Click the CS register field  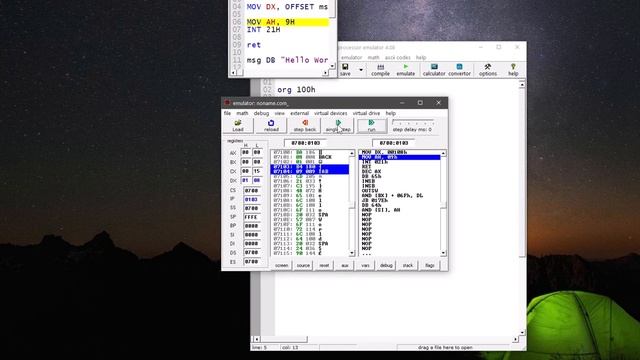pos(251,190)
